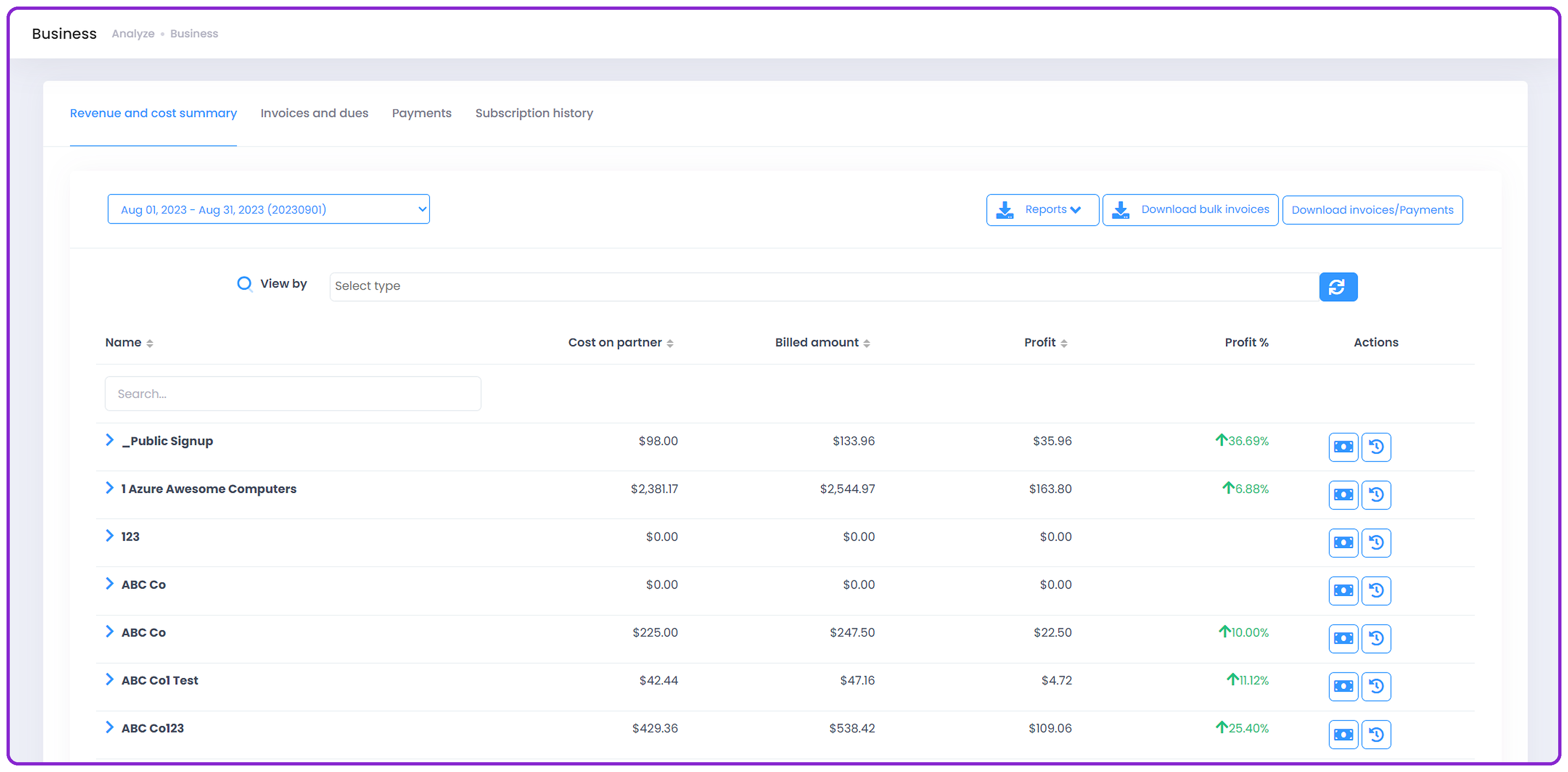Expand the 123 customer row
Screen dimensions: 1568x772
click(x=109, y=535)
